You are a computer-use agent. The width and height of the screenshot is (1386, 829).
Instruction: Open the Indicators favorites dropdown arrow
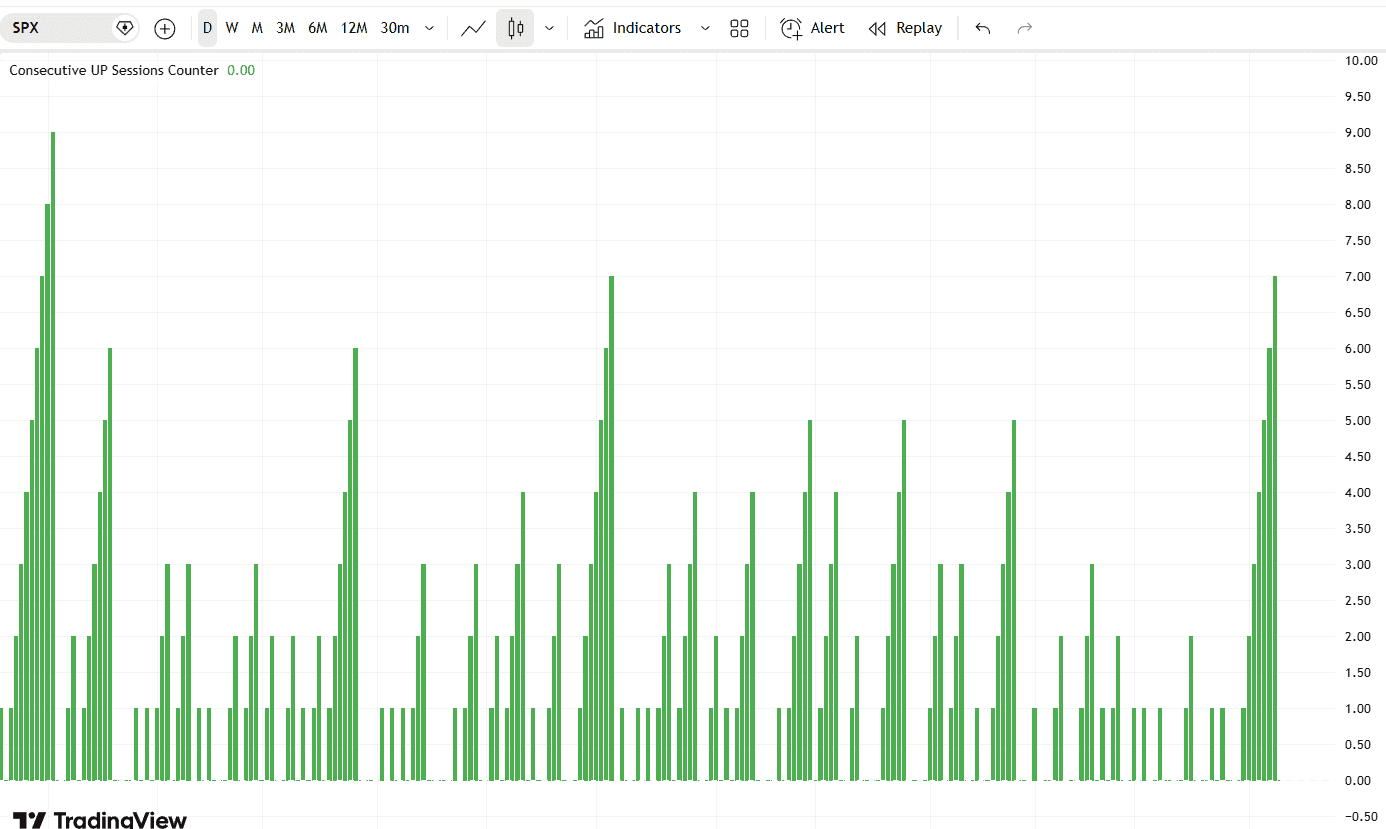click(705, 28)
